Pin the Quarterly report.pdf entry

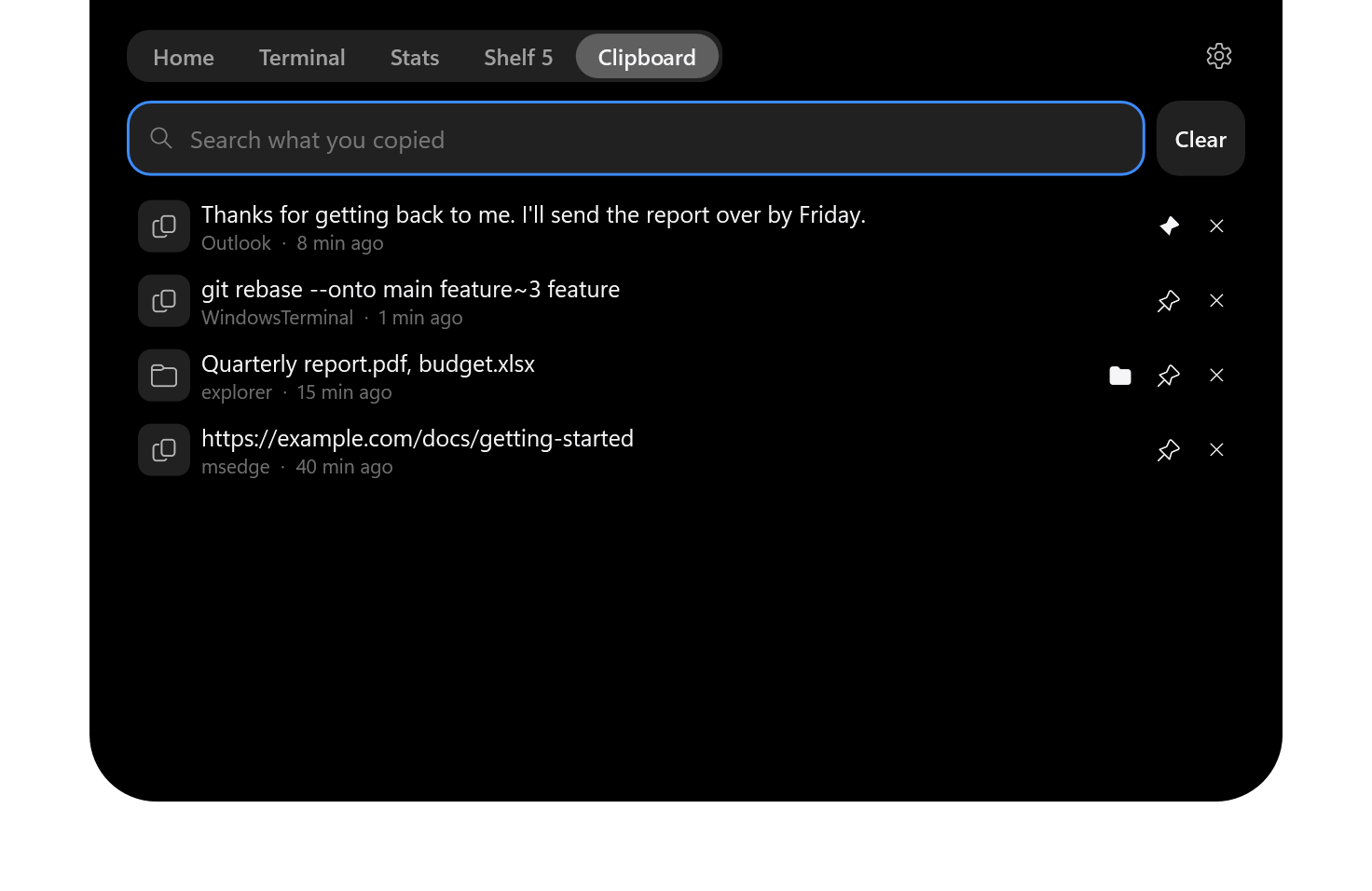click(1169, 376)
